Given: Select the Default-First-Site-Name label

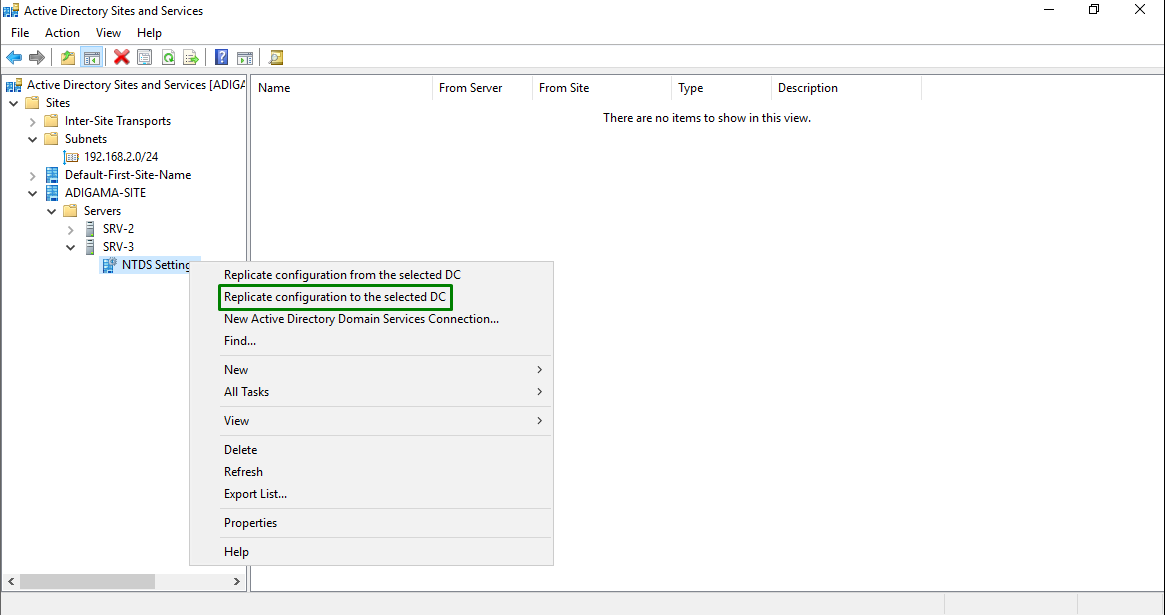Looking at the screenshot, I should 128,175.
